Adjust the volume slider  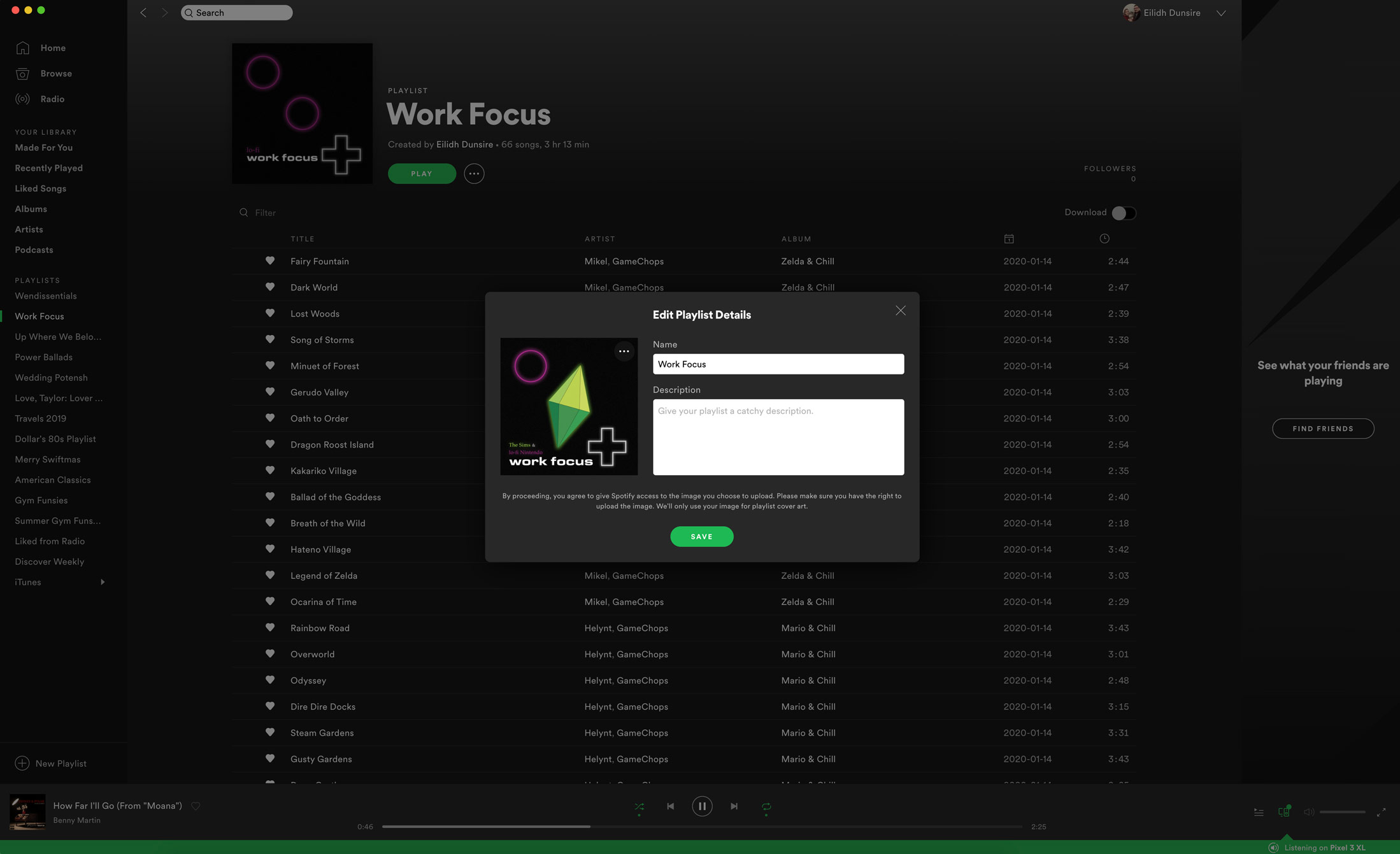click(1342, 812)
